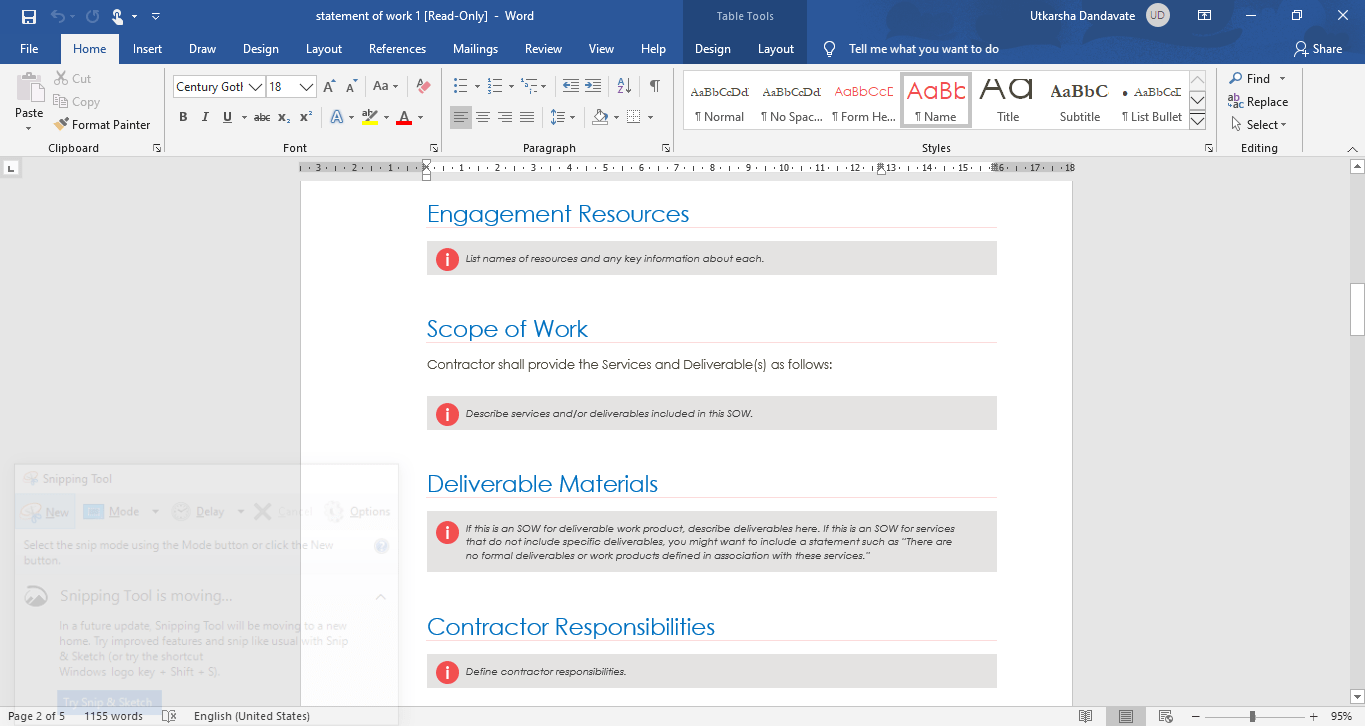This screenshot has width=1365, height=726.
Task: Expand the Styles gallery more arrow
Action: pyautogui.click(x=1197, y=121)
